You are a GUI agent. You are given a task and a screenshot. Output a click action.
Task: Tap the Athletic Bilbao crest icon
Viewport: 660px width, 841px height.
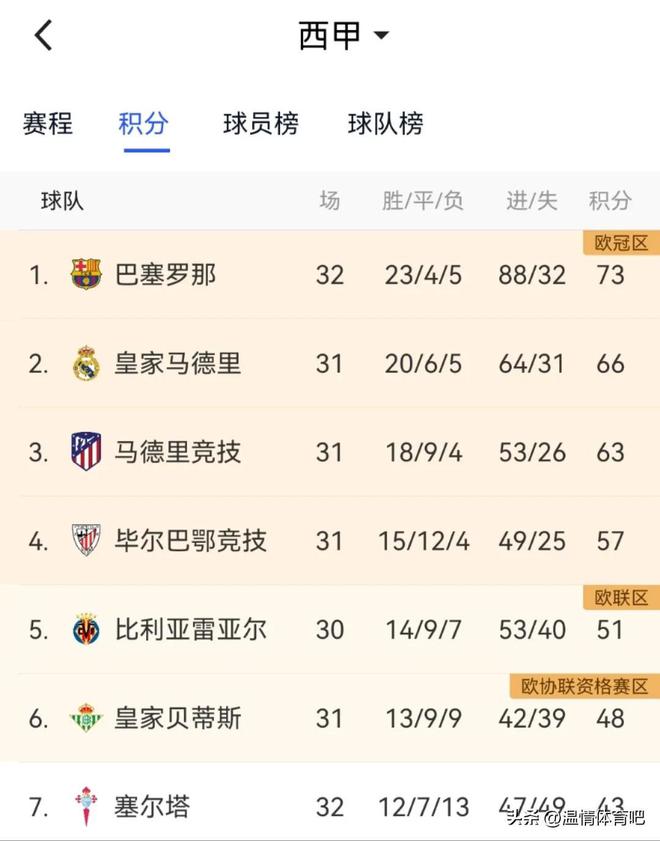(x=86, y=540)
